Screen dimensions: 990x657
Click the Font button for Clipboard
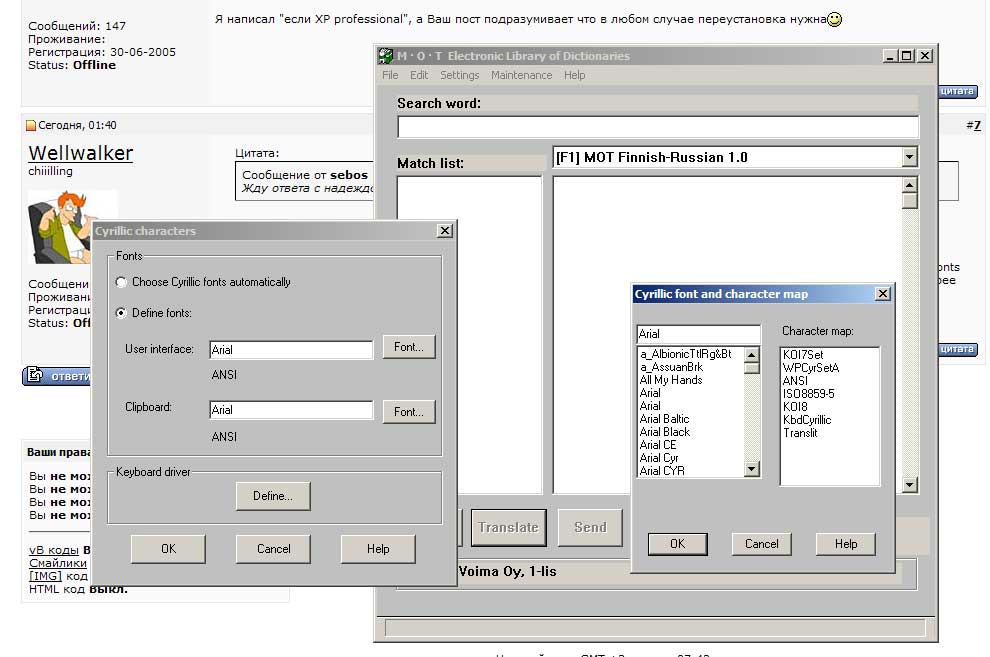(409, 411)
